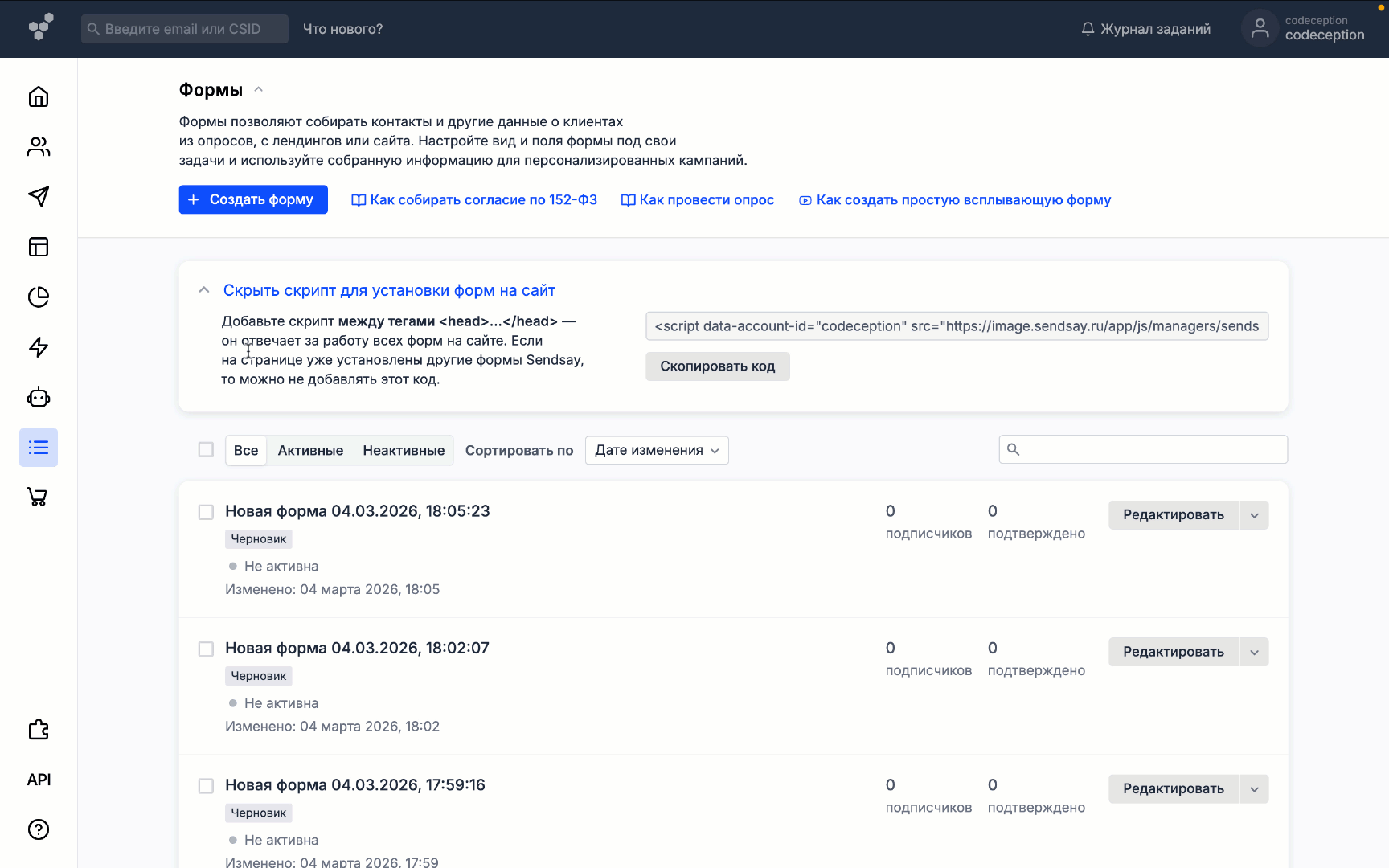Expand arrow next to first Редактировать button
This screenshot has height=868, width=1389.
(1254, 515)
